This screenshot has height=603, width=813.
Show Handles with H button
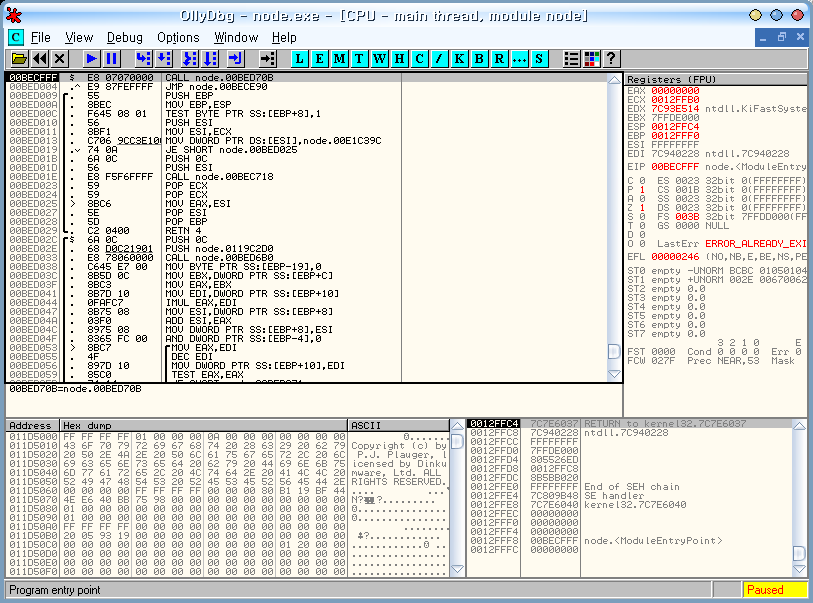pyautogui.click(x=399, y=59)
